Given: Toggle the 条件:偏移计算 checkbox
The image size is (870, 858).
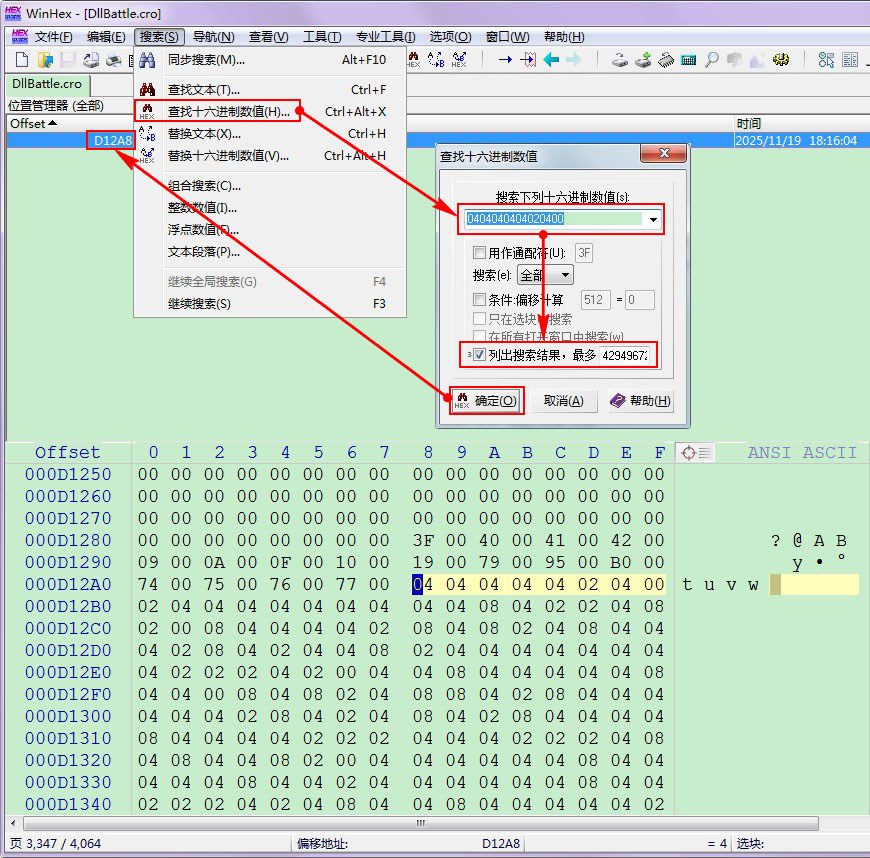Looking at the screenshot, I should 480,300.
